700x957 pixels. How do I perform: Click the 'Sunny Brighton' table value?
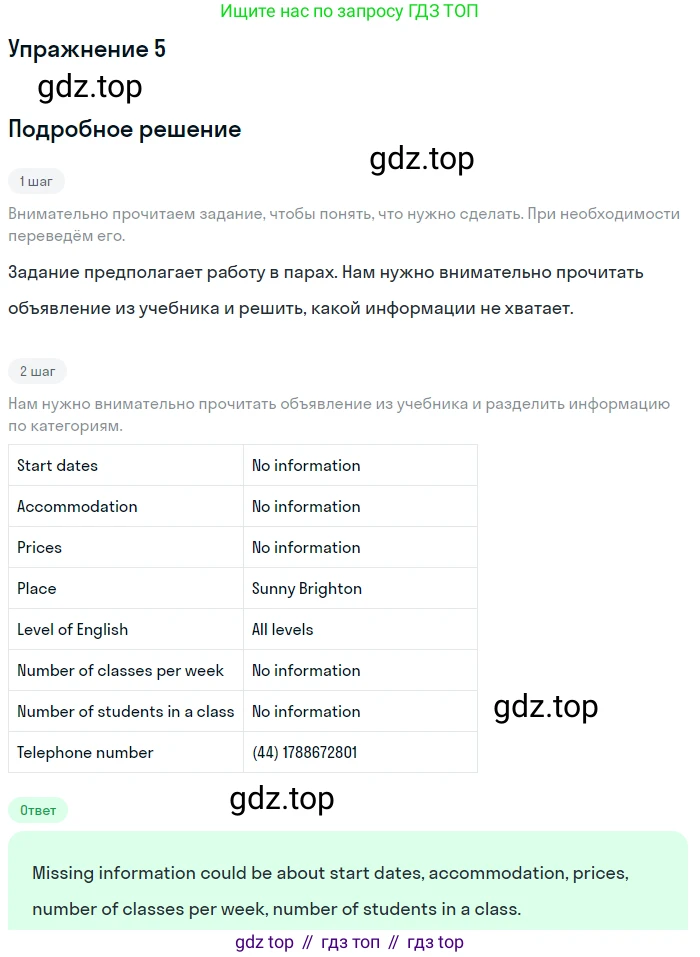point(306,588)
